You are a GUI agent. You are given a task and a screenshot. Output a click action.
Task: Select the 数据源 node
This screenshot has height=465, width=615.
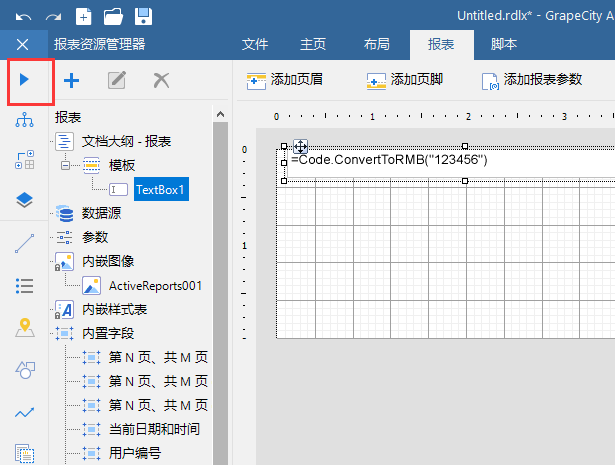101,213
